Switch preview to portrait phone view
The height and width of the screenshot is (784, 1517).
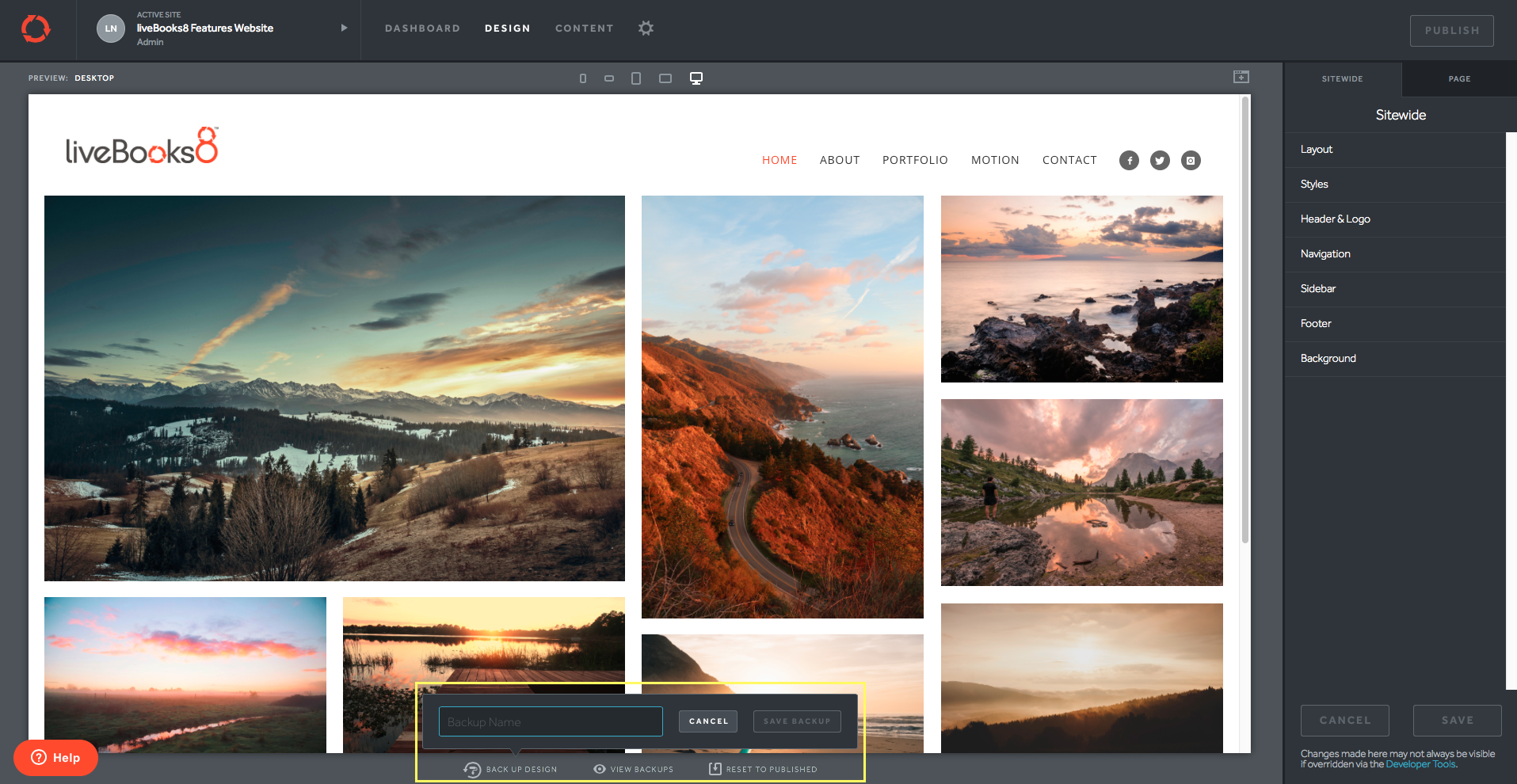tap(583, 78)
